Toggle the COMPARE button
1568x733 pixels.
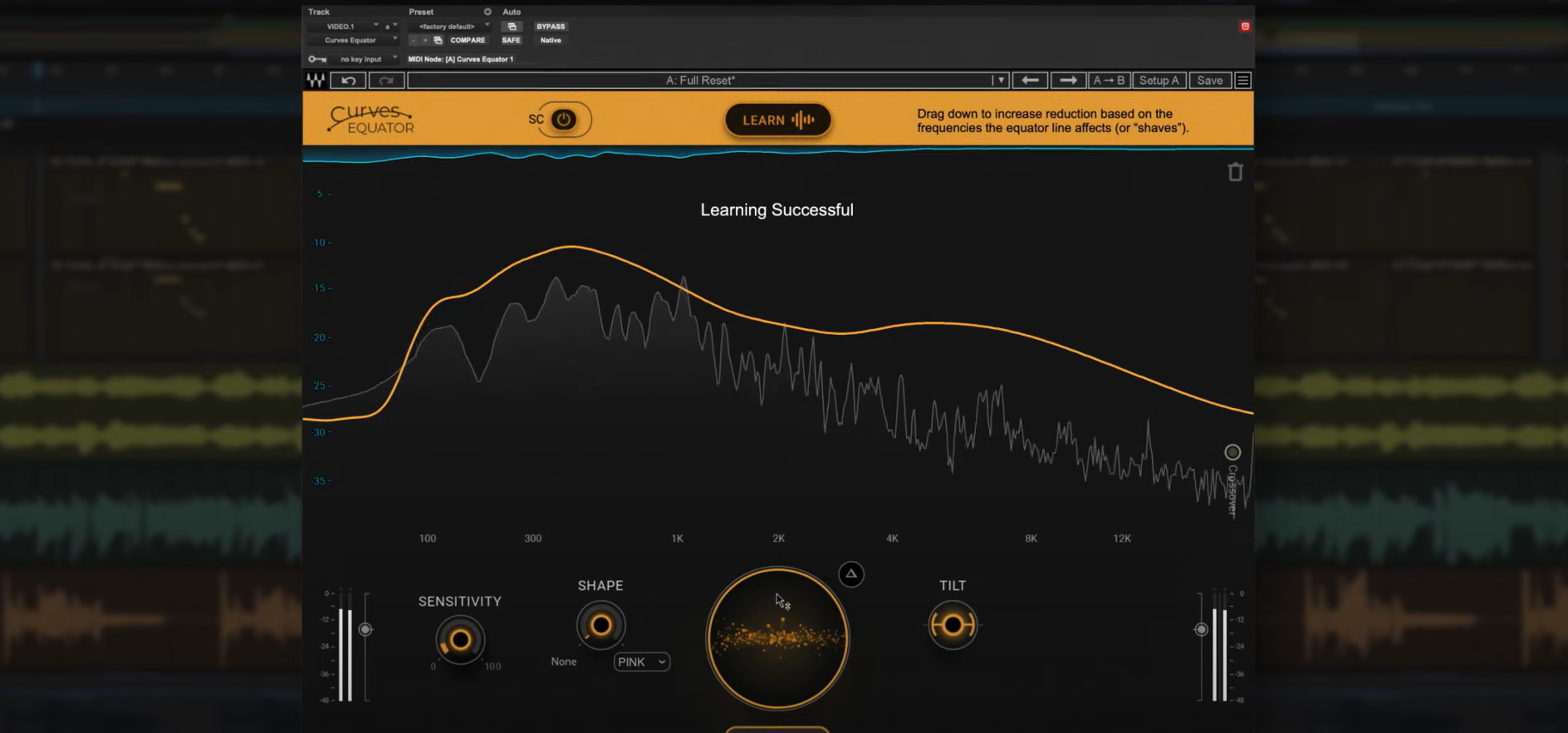(468, 40)
